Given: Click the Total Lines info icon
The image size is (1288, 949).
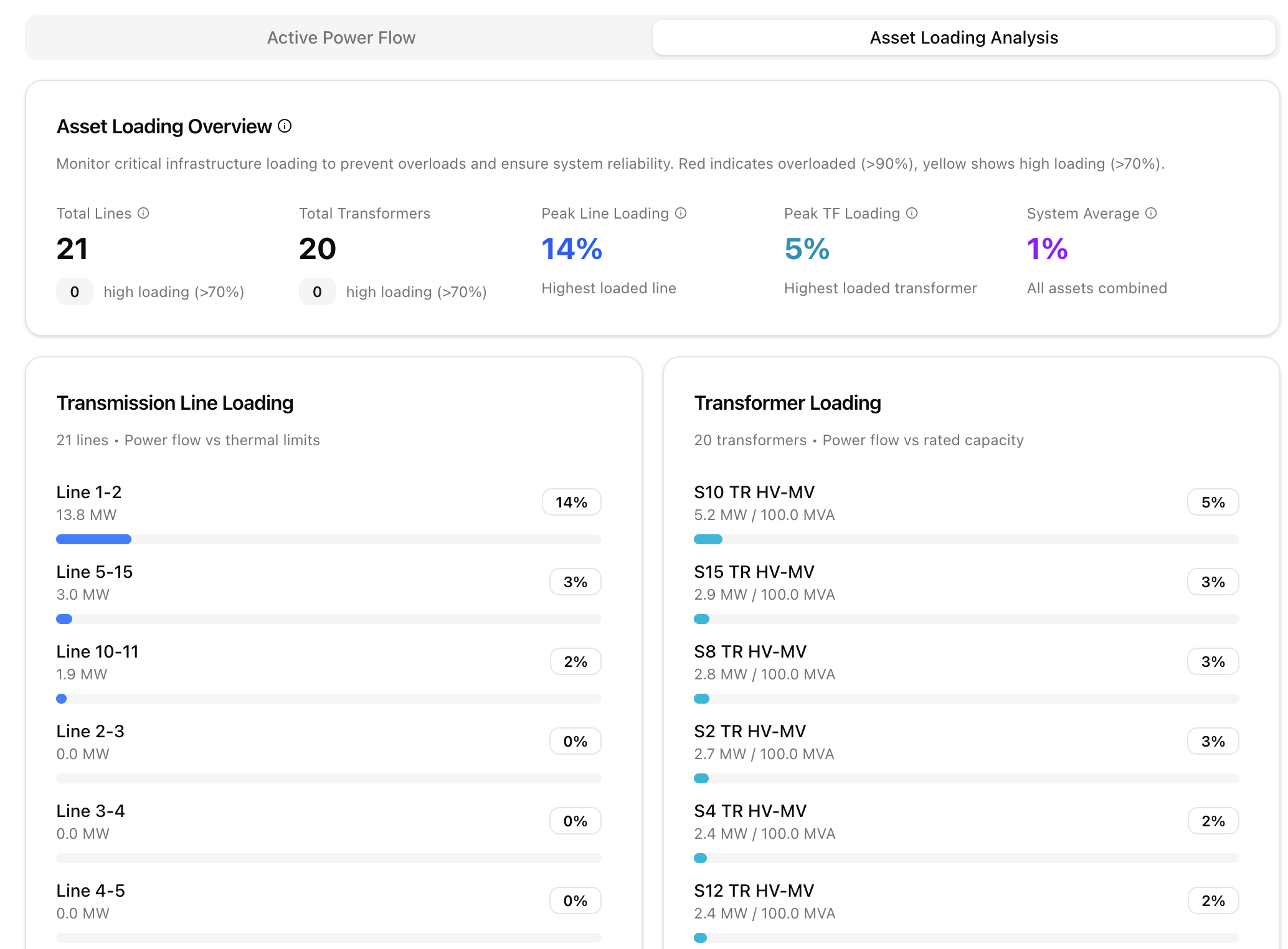Looking at the screenshot, I should (144, 213).
